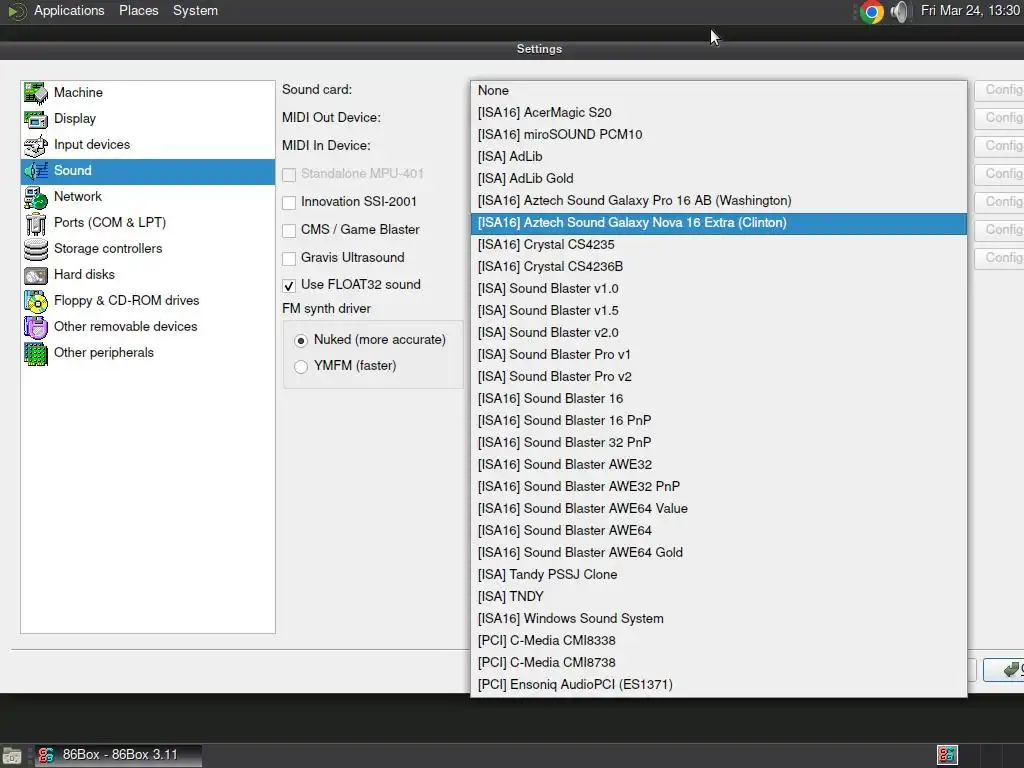Select [ISA16] Sound Blaster AWE64
Screen dimensions: 1024x768
pos(718,530)
